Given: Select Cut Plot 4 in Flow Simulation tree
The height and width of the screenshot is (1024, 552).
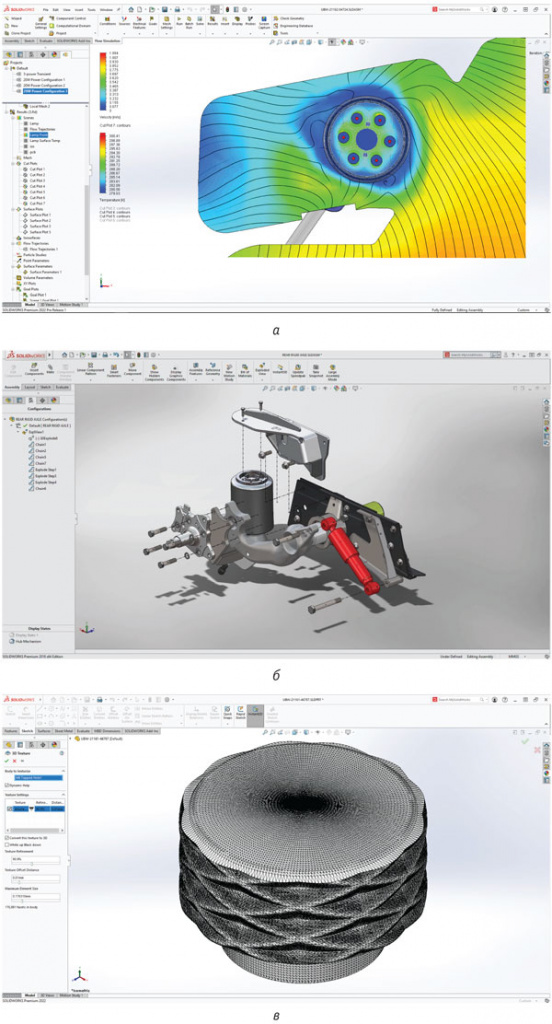Looking at the screenshot, I should click(37, 186).
